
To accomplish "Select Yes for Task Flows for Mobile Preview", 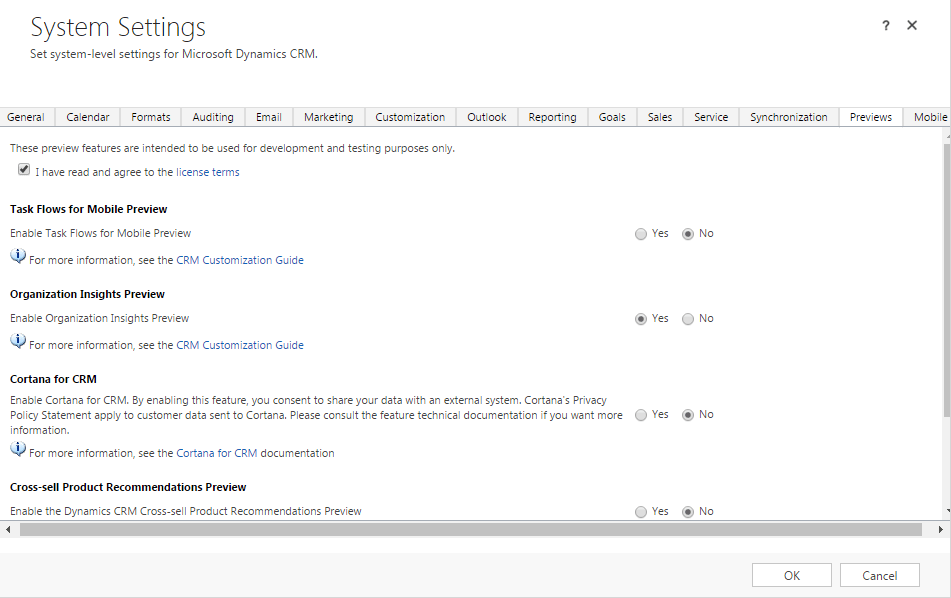I will (640, 234).
